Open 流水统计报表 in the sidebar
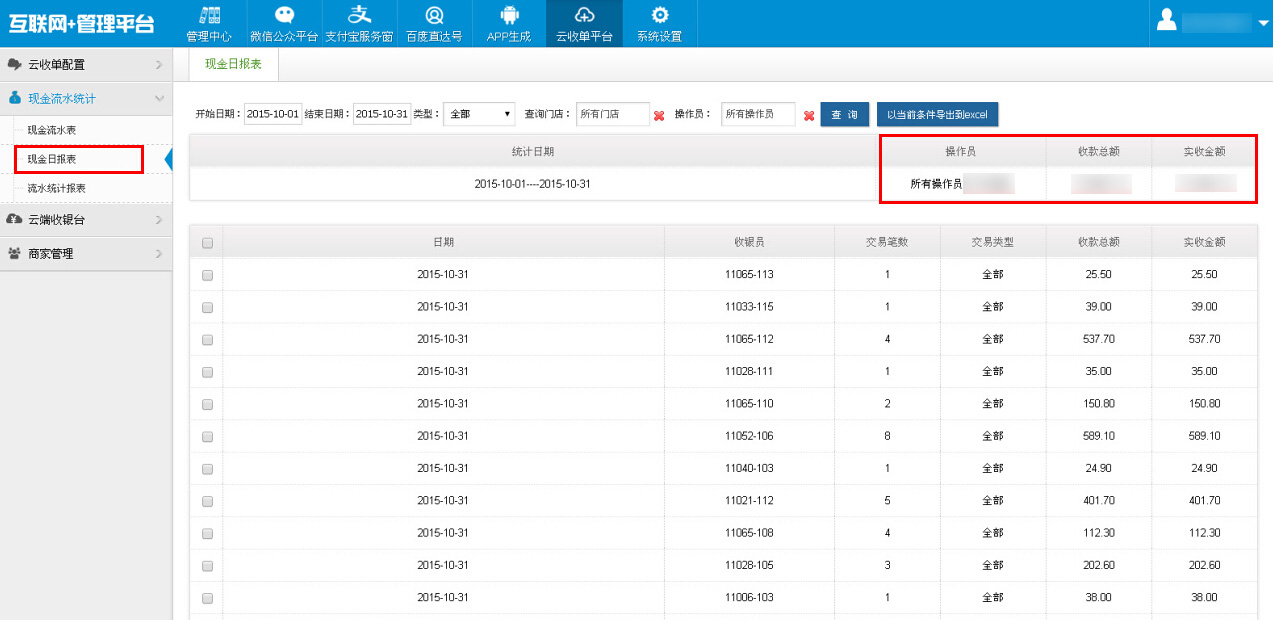The height and width of the screenshot is (620, 1273). [56, 188]
